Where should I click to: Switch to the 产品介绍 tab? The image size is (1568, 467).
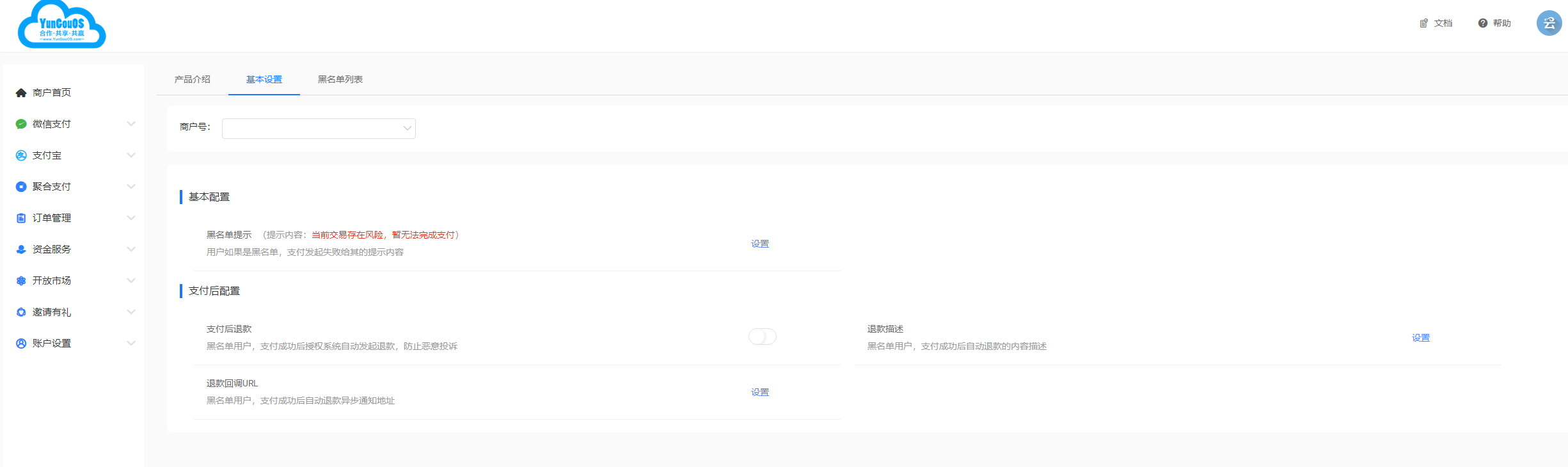(x=193, y=79)
